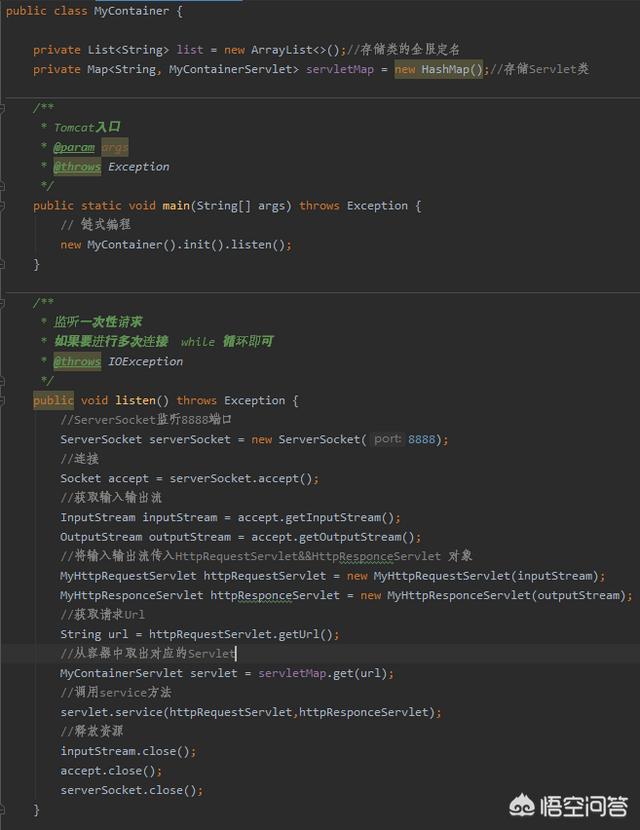The image size is (640, 830).
Task: Click the line 'serverSocket.close();'
Action: point(131,790)
